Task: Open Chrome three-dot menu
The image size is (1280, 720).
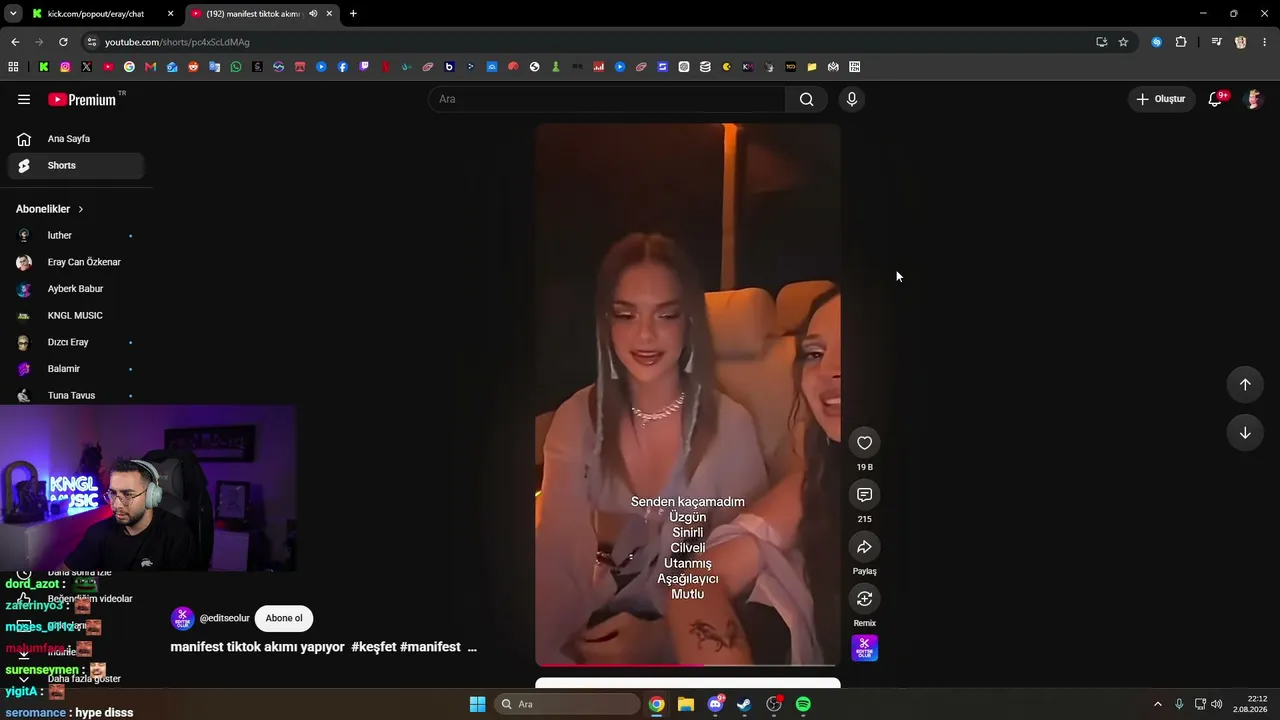Action: (x=1265, y=42)
